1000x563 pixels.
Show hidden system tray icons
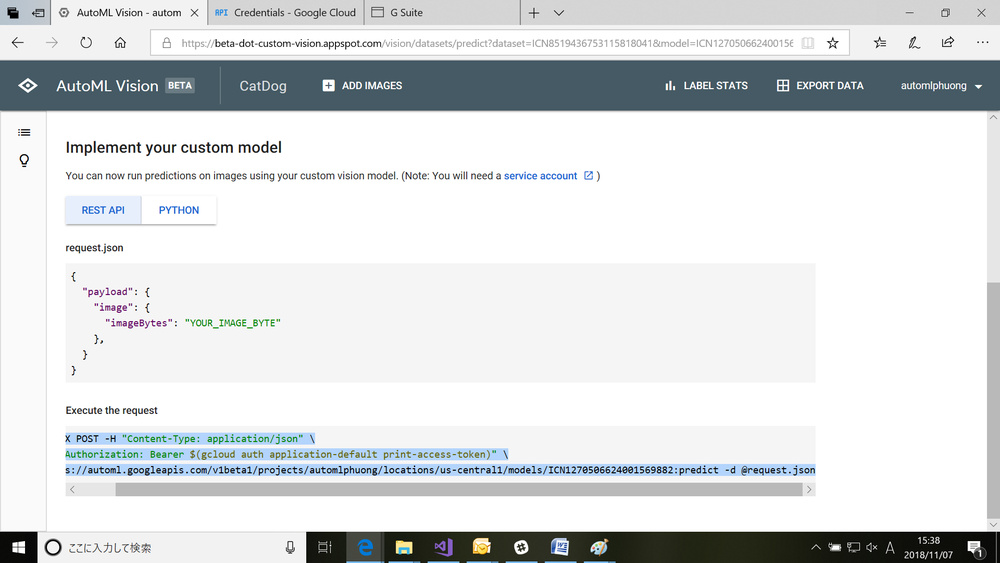816,547
